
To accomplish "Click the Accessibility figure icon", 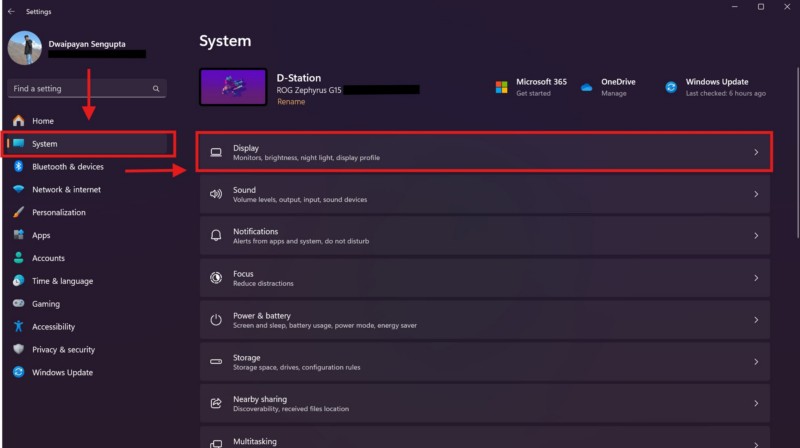I will (18, 327).
